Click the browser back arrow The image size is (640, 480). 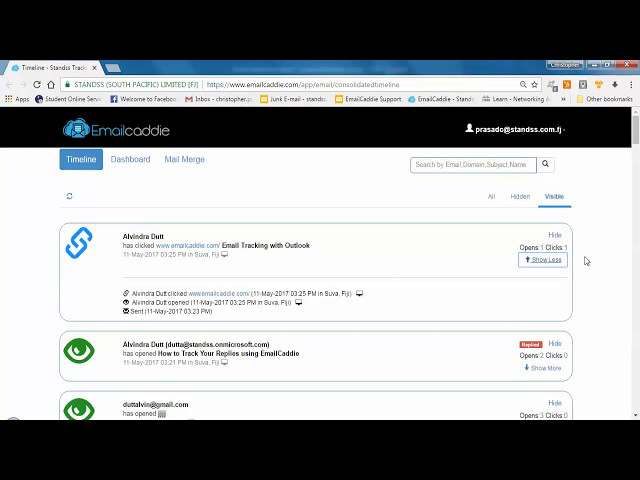(9, 84)
